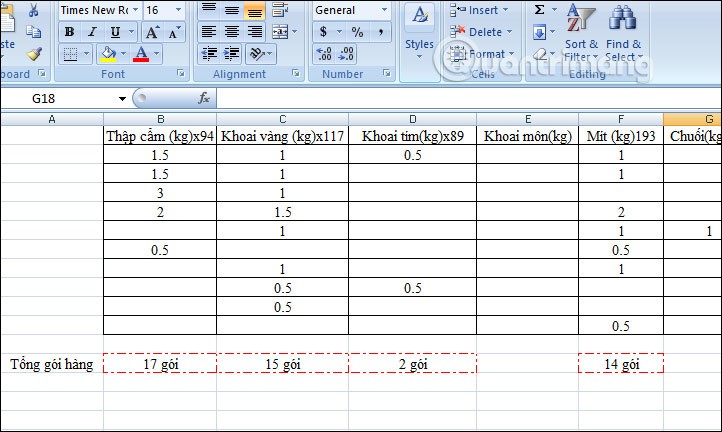
Task: Toggle underline formatting
Action: pyautogui.click(x=115, y=32)
